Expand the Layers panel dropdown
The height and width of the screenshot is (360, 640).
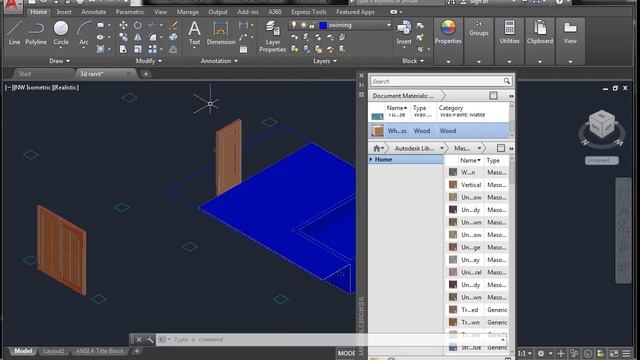325,61
